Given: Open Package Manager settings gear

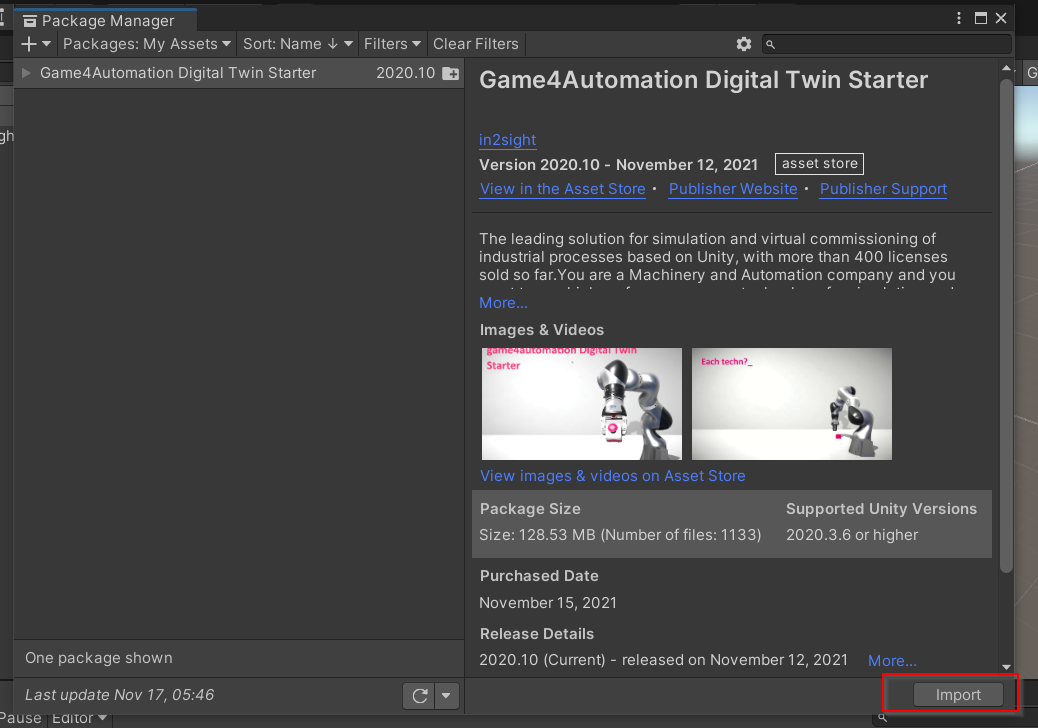Looking at the screenshot, I should pyautogui.click(x=743, y=44).
